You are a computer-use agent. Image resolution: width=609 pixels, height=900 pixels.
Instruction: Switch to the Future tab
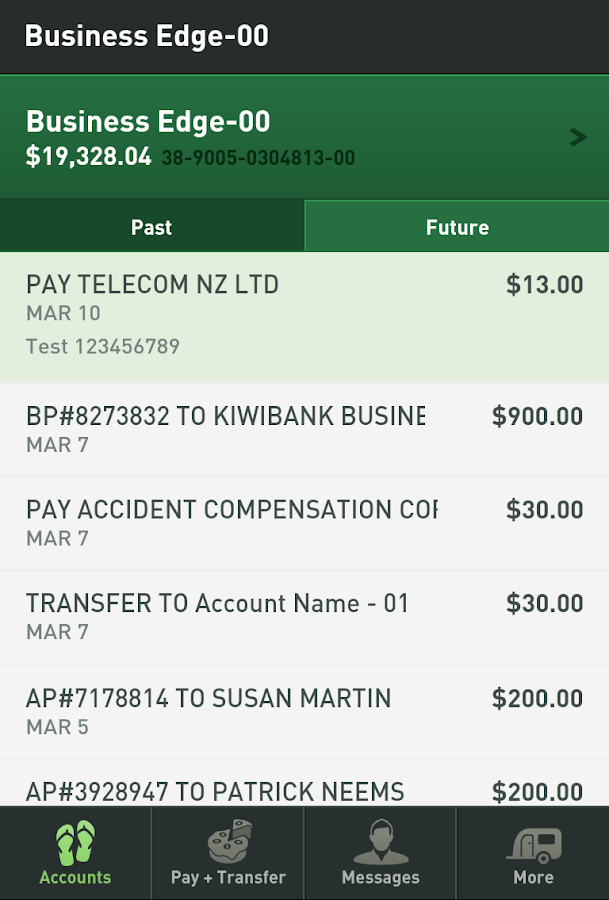457,227
